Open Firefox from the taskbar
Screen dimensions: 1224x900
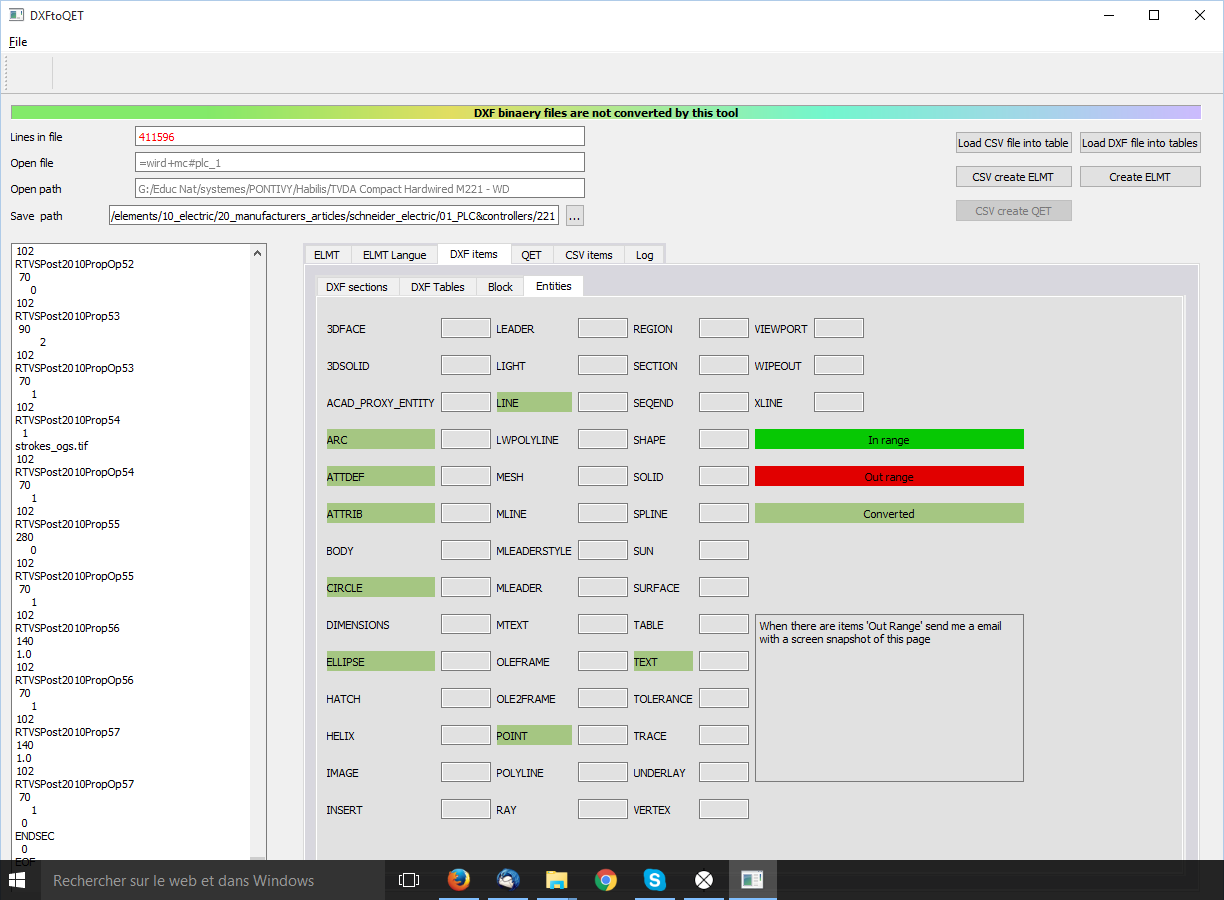tap(459, 880)
